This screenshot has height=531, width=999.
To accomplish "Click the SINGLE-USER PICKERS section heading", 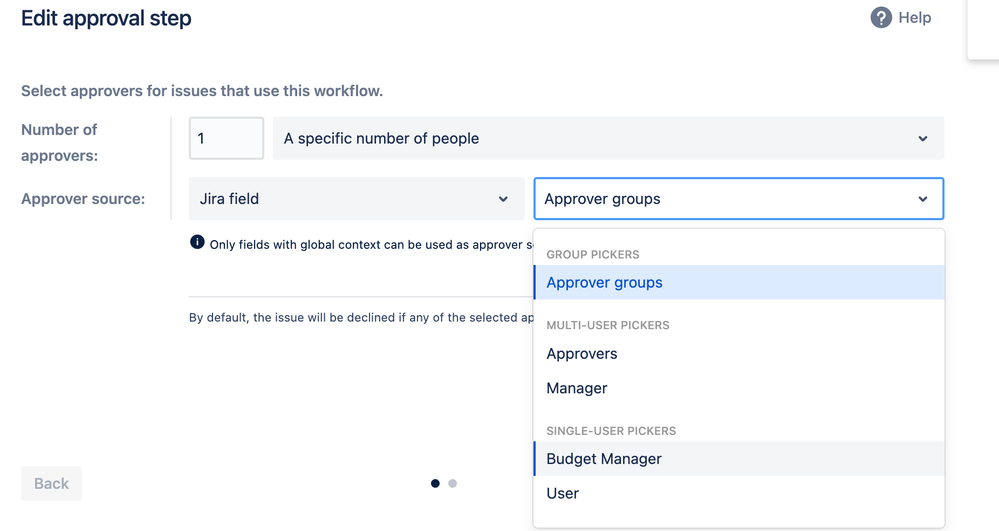I will [x=611, y=431].
